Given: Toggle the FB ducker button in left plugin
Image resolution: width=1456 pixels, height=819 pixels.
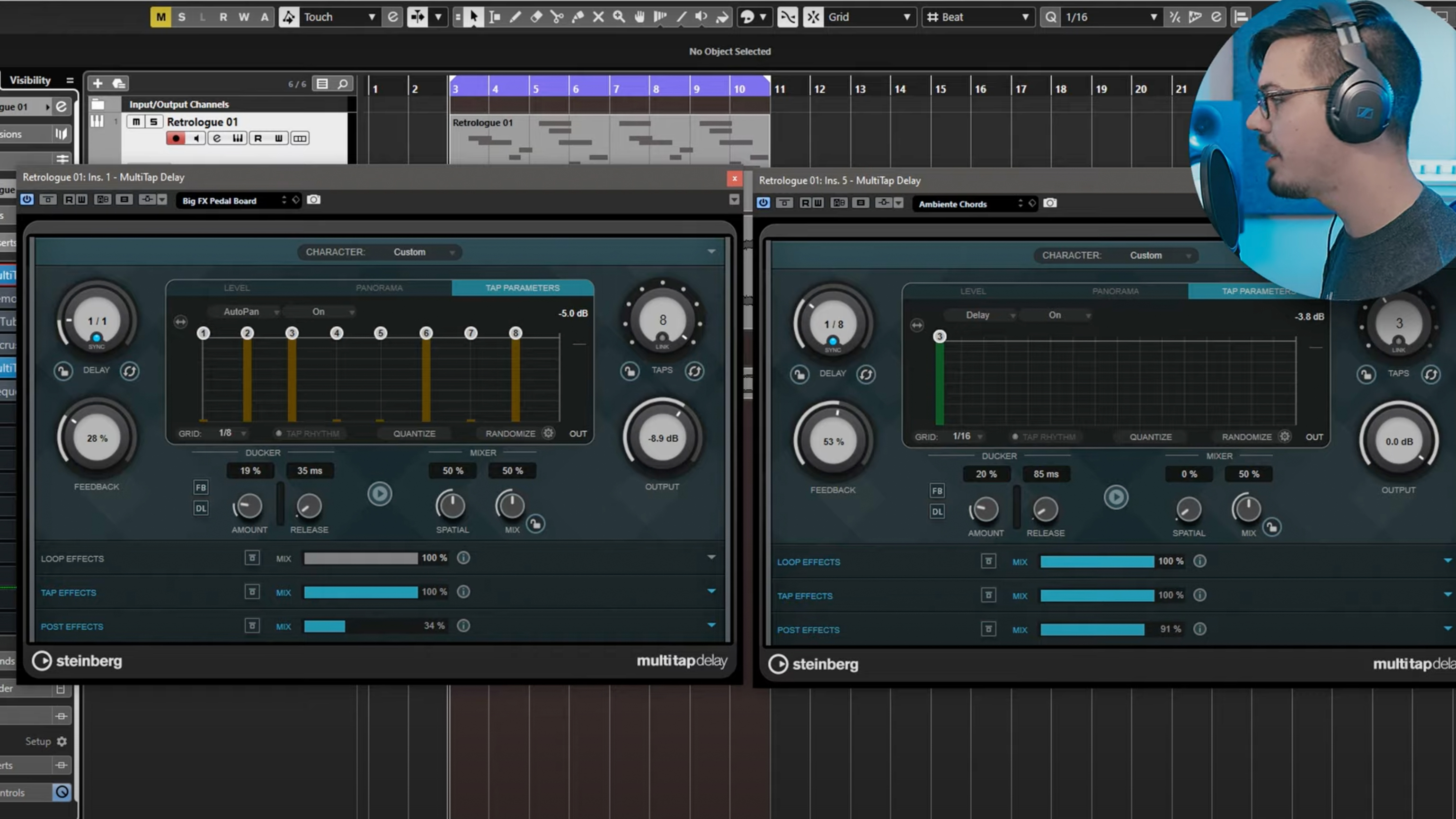Looking at the screenshot, I should tap(201, 487).
